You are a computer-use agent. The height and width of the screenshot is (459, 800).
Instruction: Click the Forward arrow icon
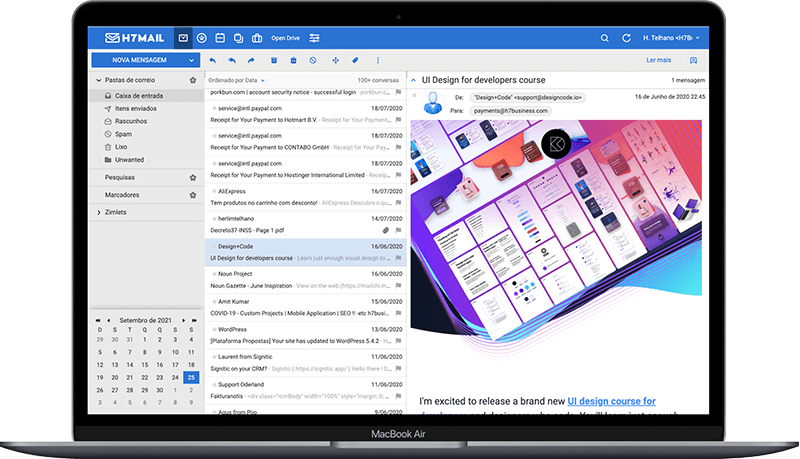tap(251, 60)
